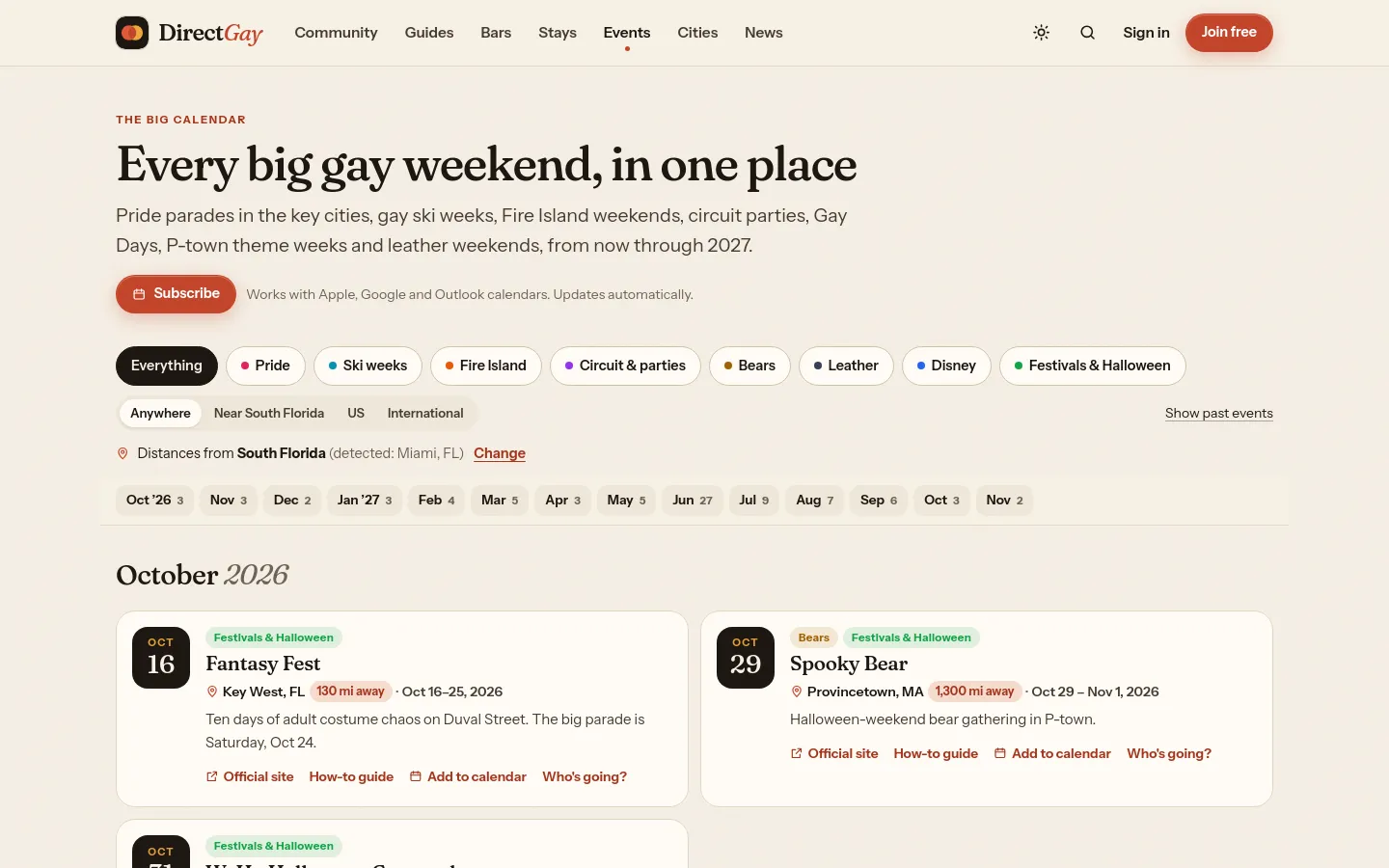Click the Spooky Bear OCT 29 date badge

[746, 658]
